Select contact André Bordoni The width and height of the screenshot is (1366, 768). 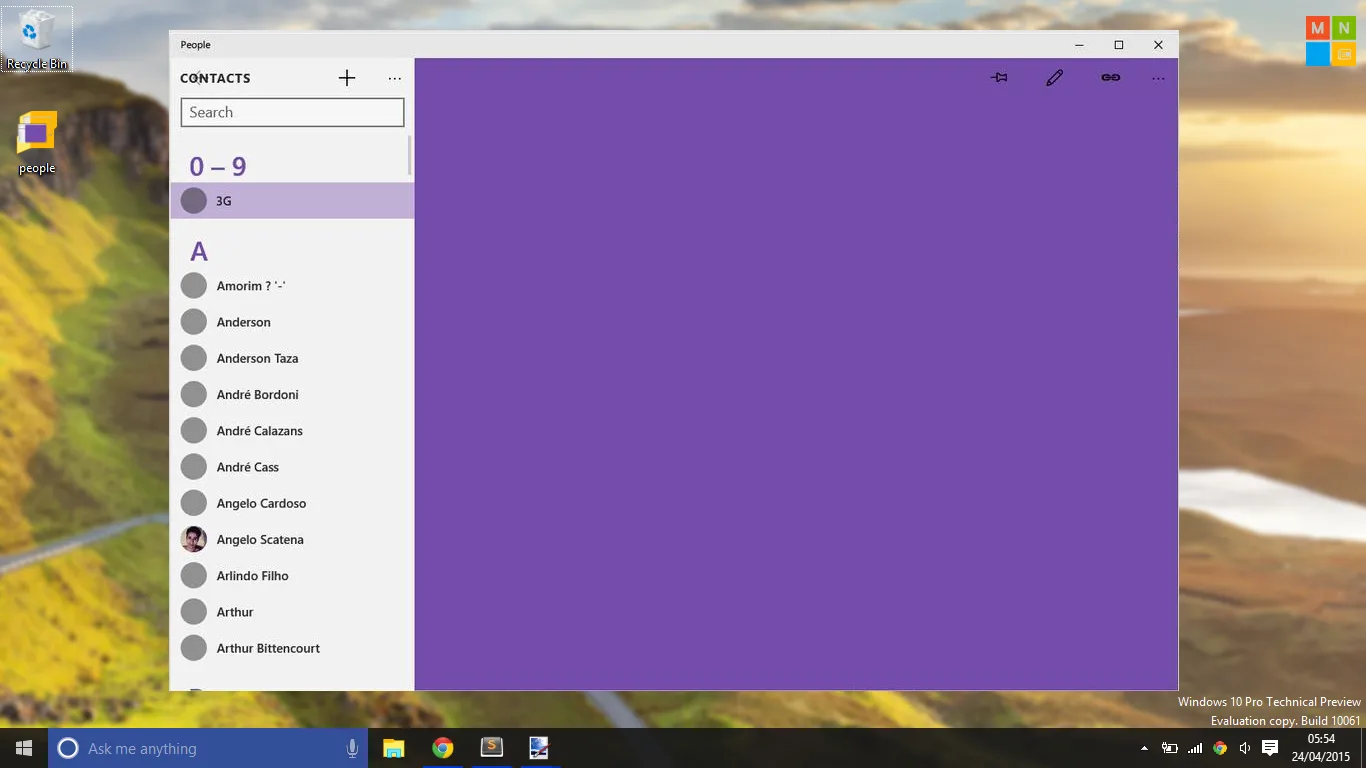point(292,394)
